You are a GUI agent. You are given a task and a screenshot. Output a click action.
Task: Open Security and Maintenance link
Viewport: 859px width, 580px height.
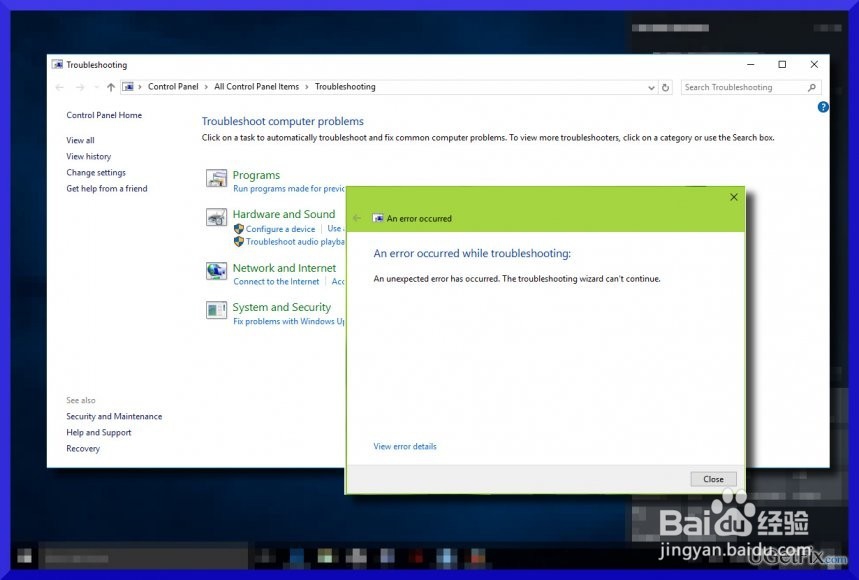(x=114, y=416)
